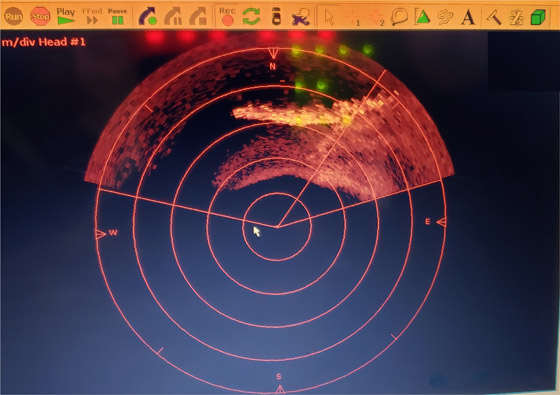560x395 pixels.
Task: Click the grey arrow with square stop icon
Action: [199, 16]
